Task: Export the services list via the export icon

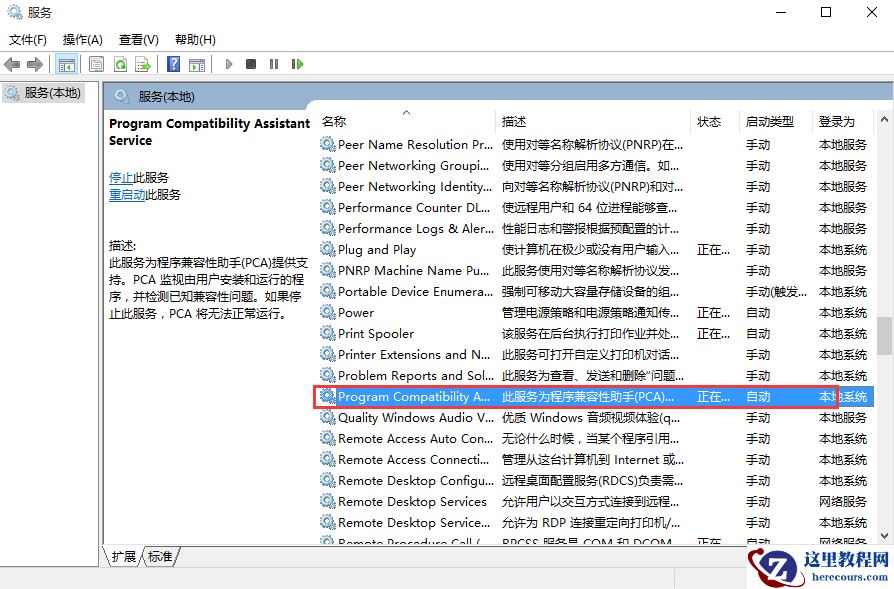Action: (x=142, y=64)
